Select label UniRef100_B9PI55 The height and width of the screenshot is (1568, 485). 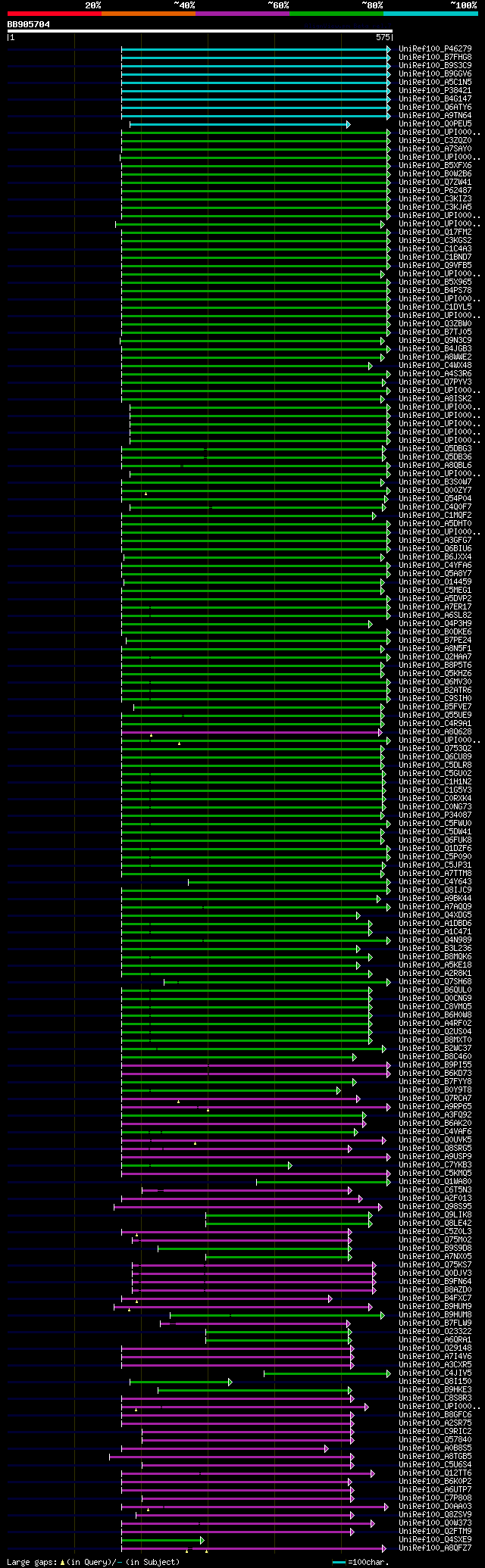(435, 1065)
